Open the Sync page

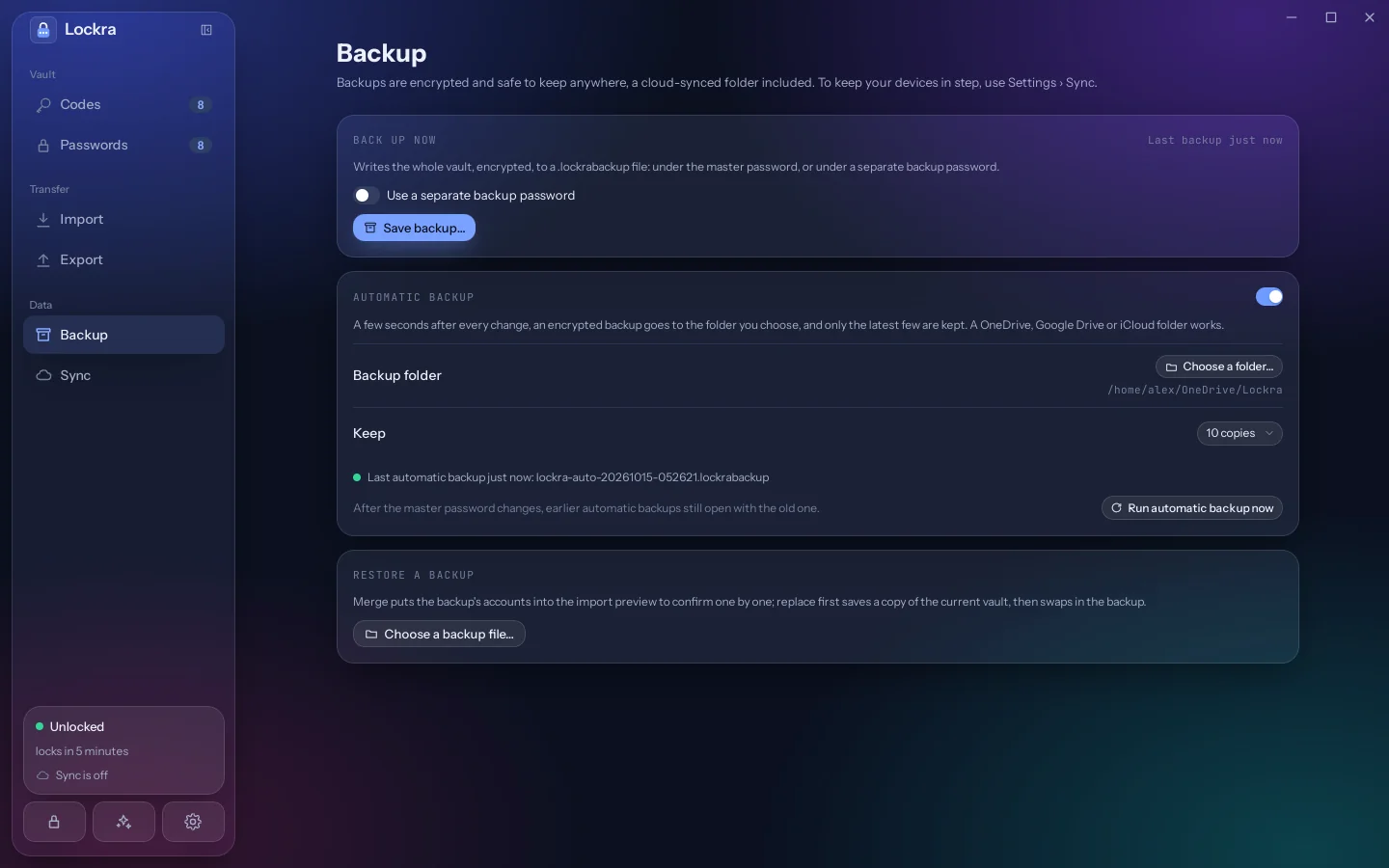(x=123, y=376)
